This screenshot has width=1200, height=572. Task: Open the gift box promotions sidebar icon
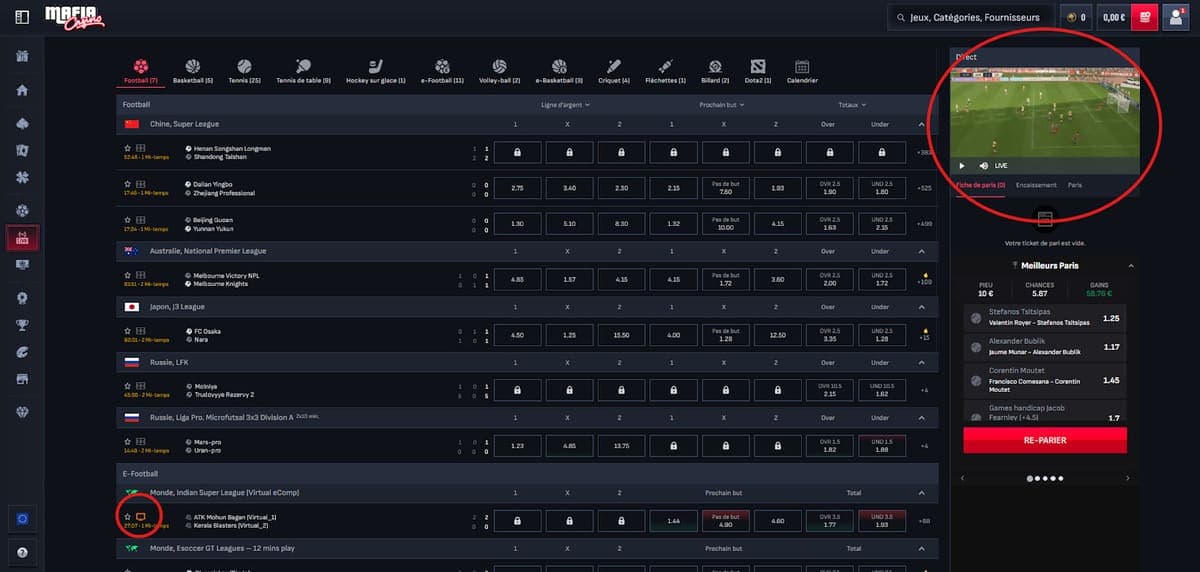click(x=22, y=54)
